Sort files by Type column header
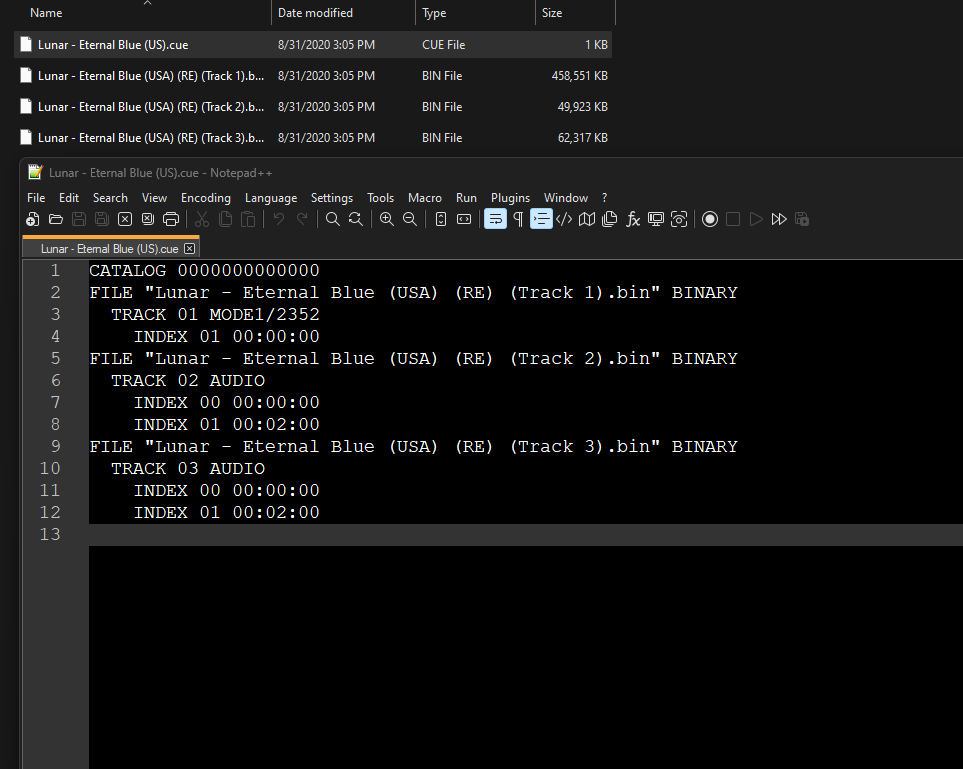 (x=434, y=13)
